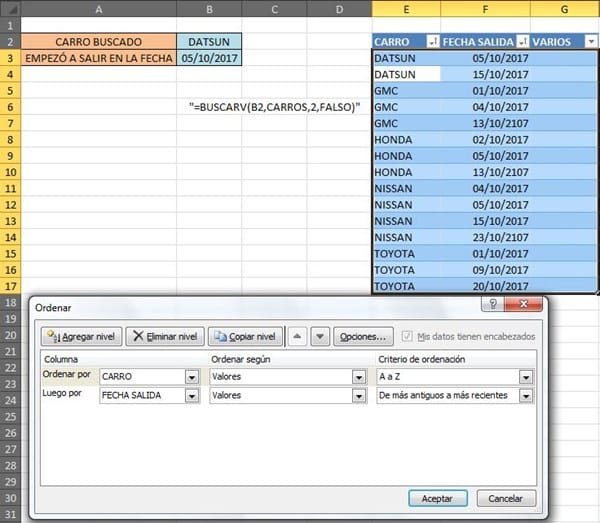
Task: Expand the 'Ordenar por' CARRO column dropdown
Action: (x=191, y=377)
